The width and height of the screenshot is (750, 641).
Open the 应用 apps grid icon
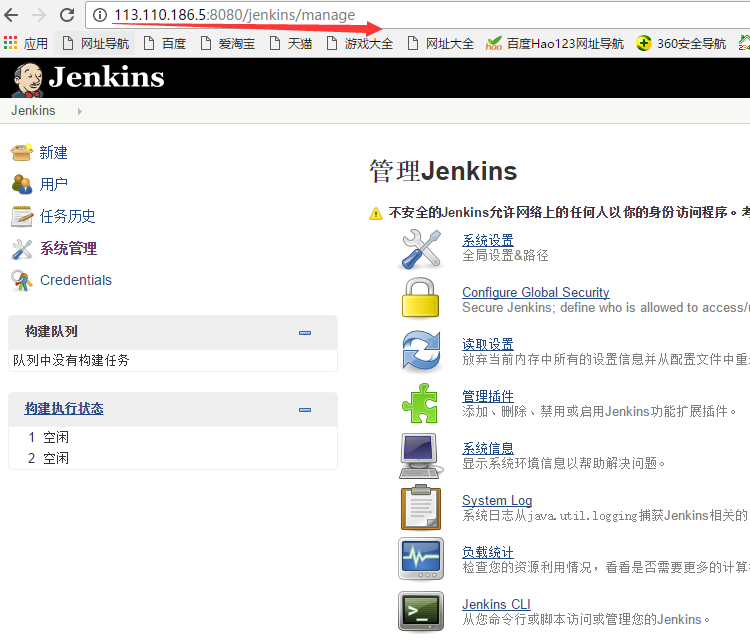tap(11, 44)
